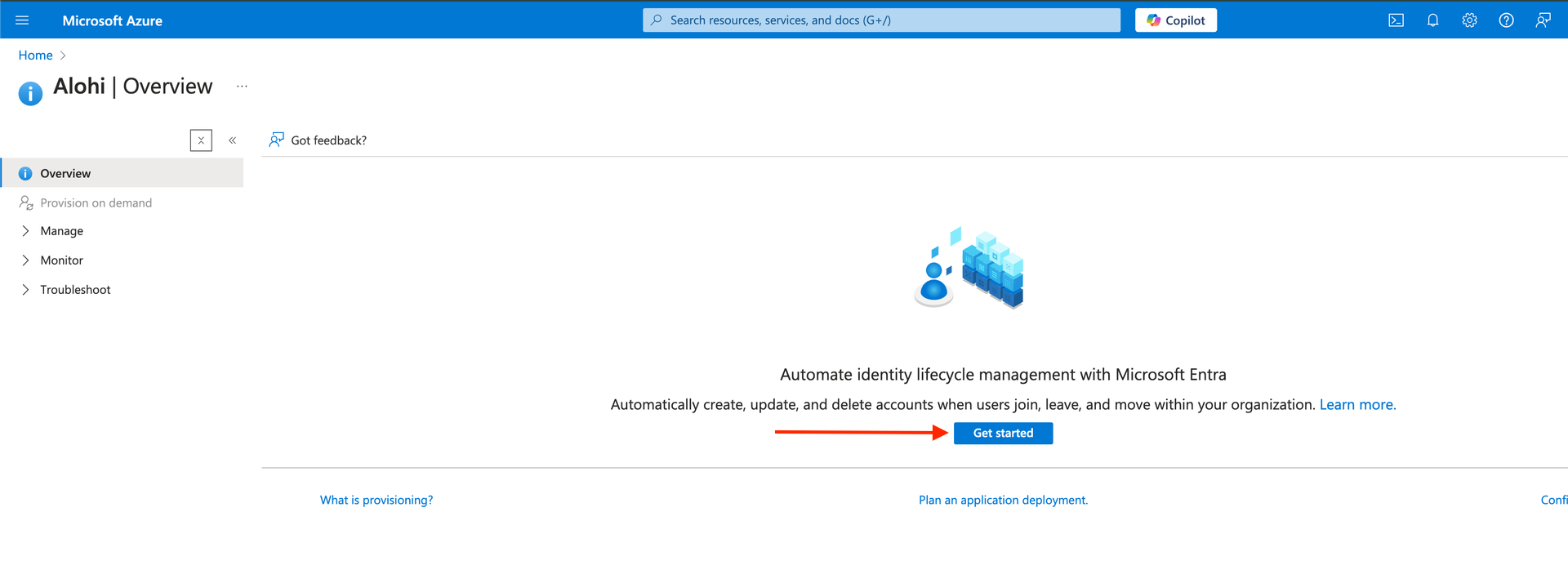
Task: Select Overview in the sidebar
Action: click(x=122, y=173)
